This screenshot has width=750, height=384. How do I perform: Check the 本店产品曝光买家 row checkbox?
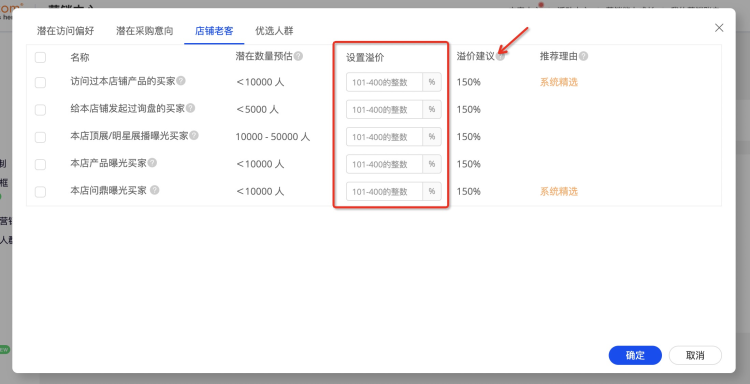coord(40,165)
